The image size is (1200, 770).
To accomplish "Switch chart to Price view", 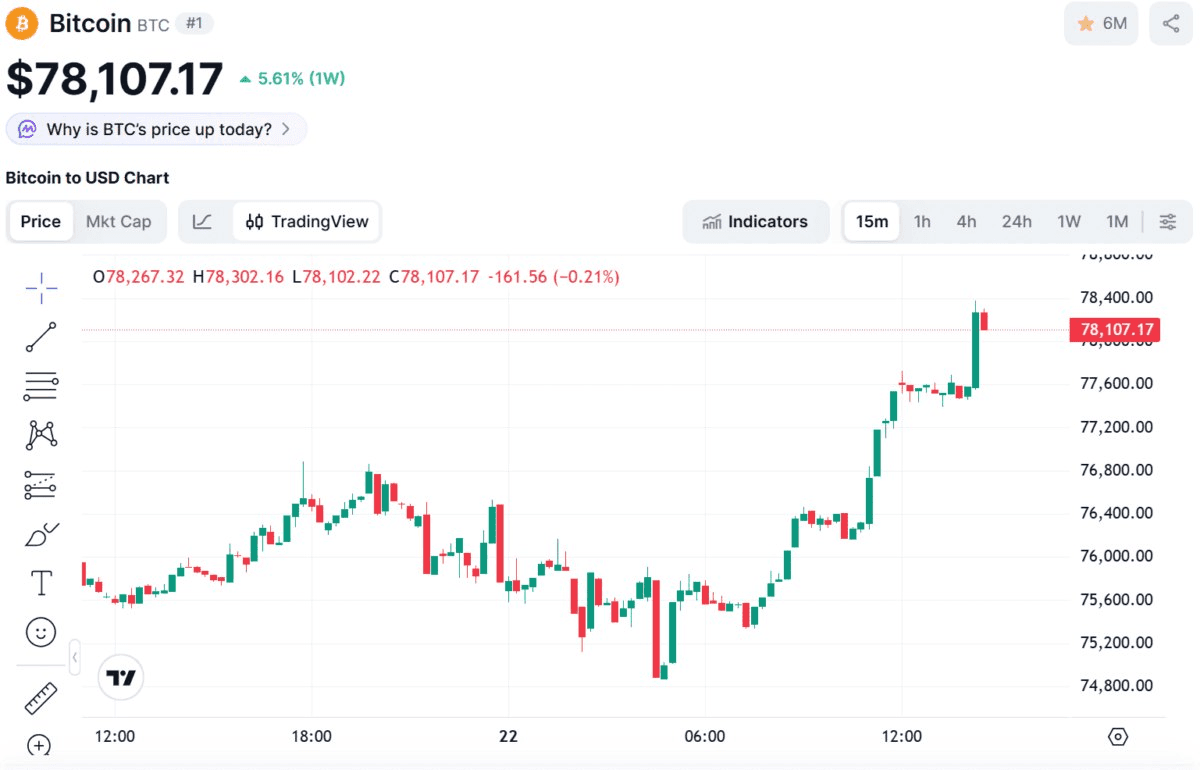I will [x=41, y=221].
